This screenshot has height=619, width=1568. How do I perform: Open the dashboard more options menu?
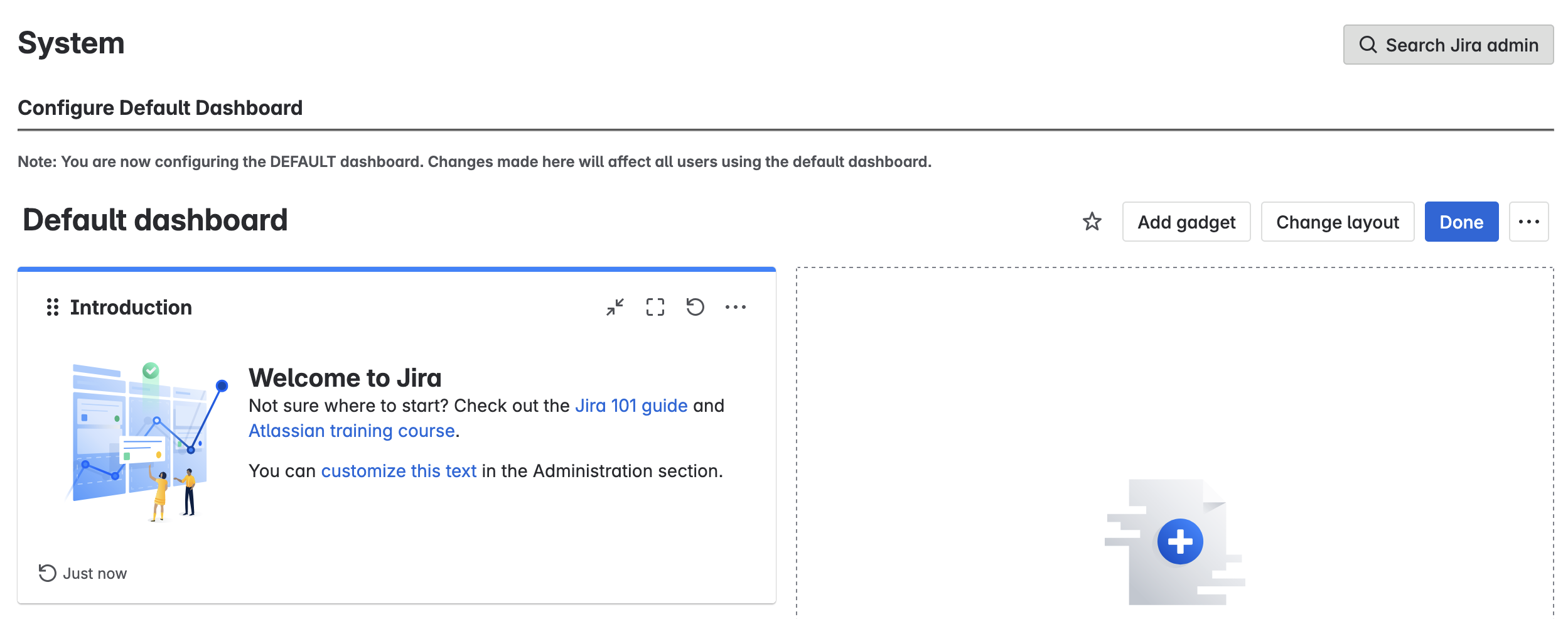[x=1528, y=222]
